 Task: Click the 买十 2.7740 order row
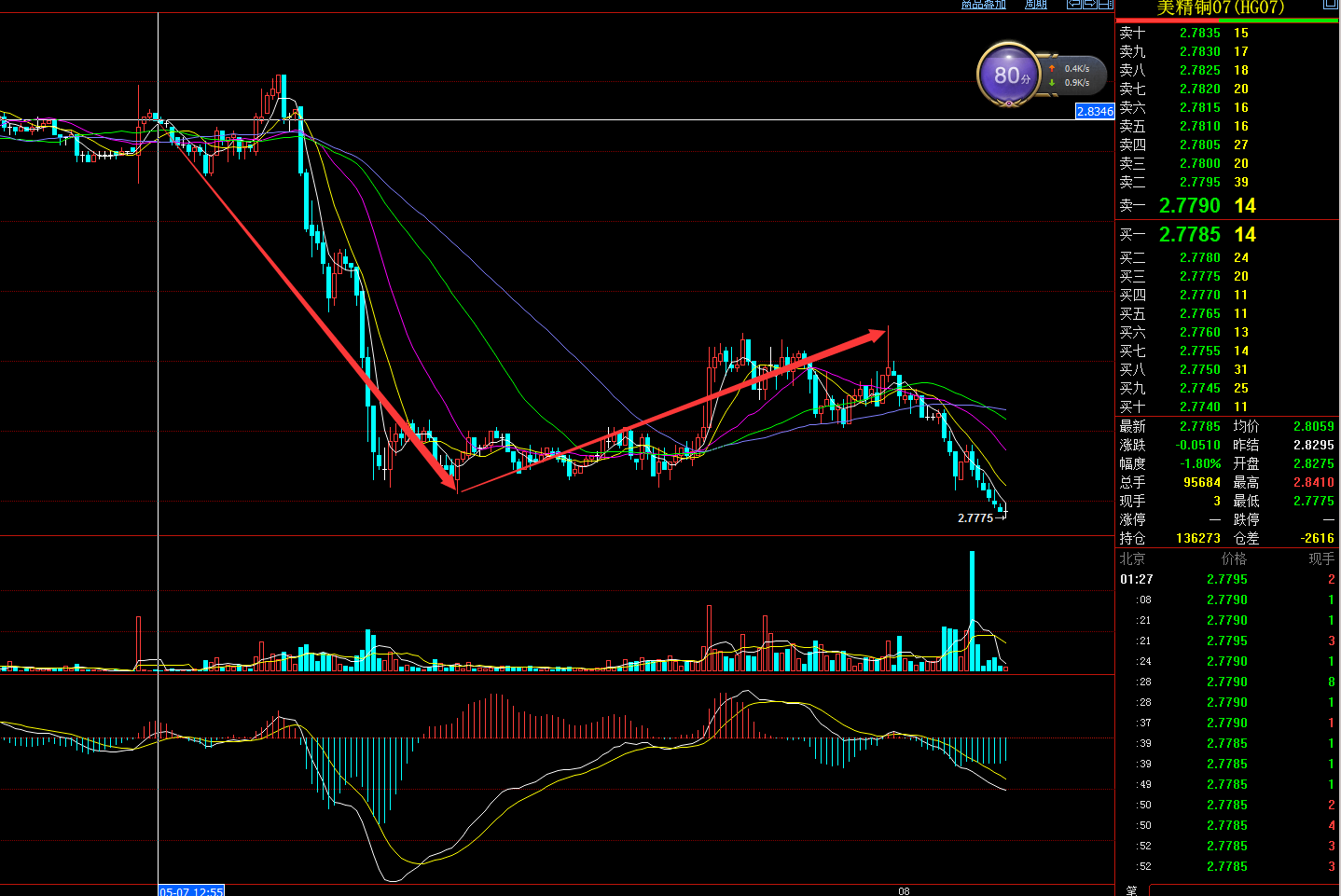coord(1227,407)
